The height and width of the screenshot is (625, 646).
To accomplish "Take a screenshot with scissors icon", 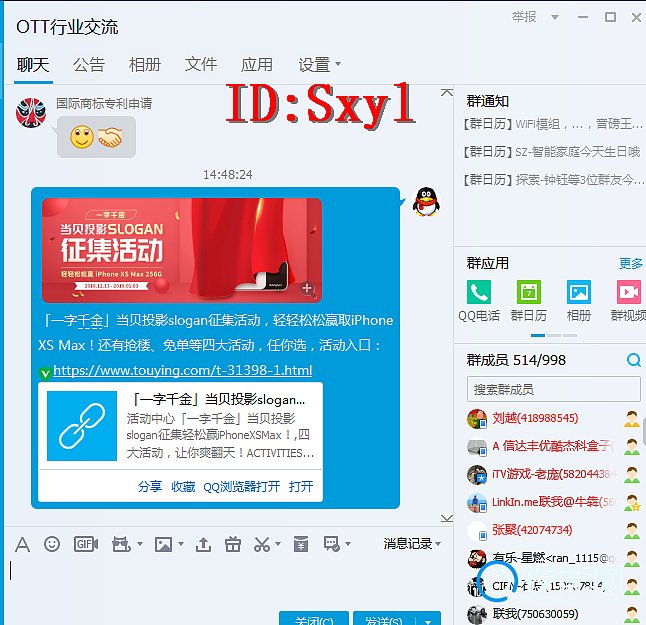I will [x=262, y=544].
